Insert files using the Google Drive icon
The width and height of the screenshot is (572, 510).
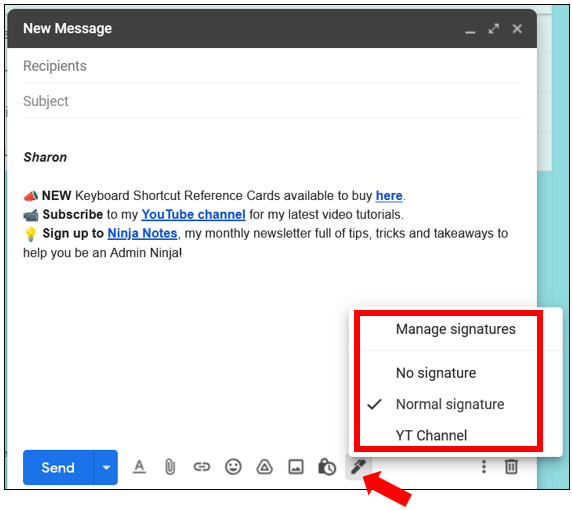[x=264, y=467]
